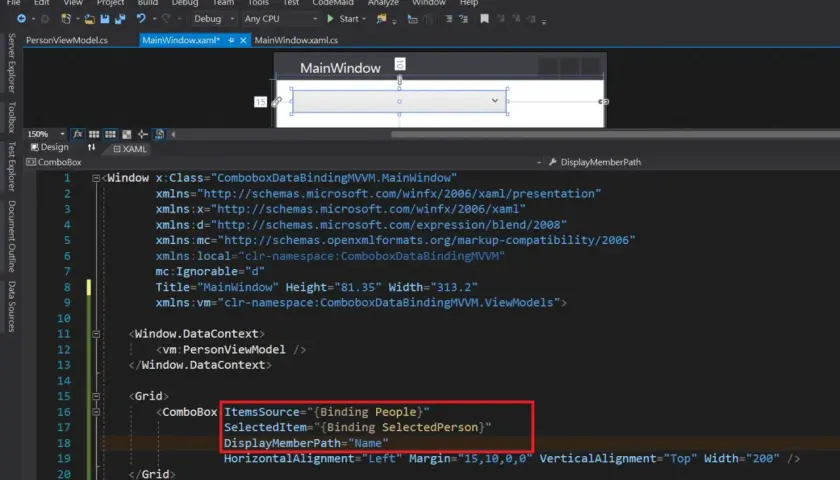This screenshot has width=840, height=480.
Task: Click the SelectedPerson binding on line 17
Action: click(430, 428)
